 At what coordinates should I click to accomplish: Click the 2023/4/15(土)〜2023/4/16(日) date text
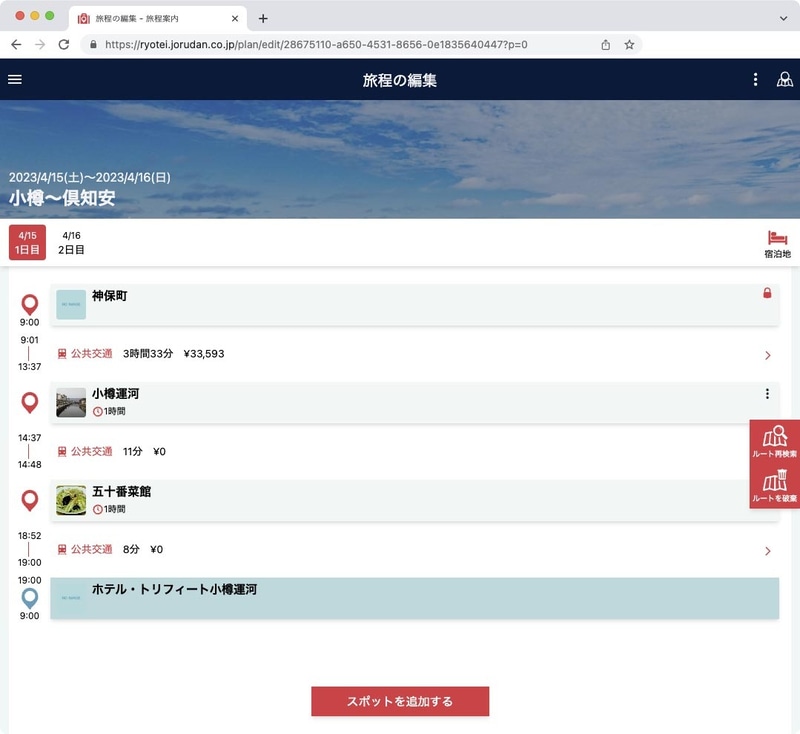[x=90, y=178]
